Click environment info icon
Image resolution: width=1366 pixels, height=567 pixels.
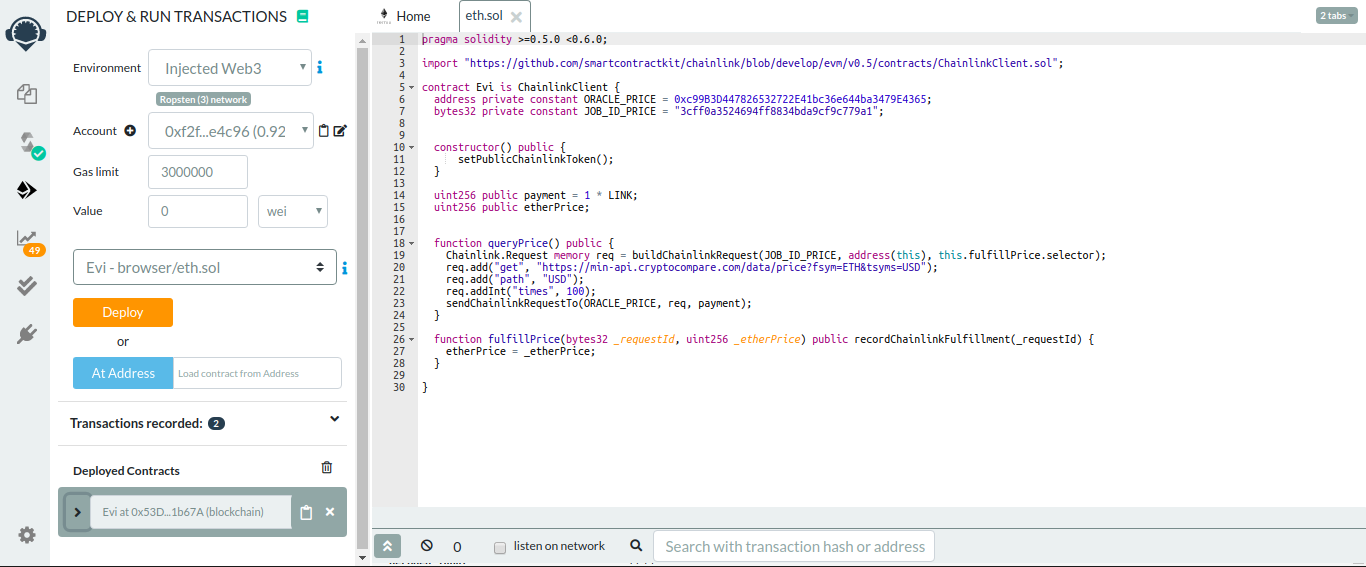pos(320,68)
